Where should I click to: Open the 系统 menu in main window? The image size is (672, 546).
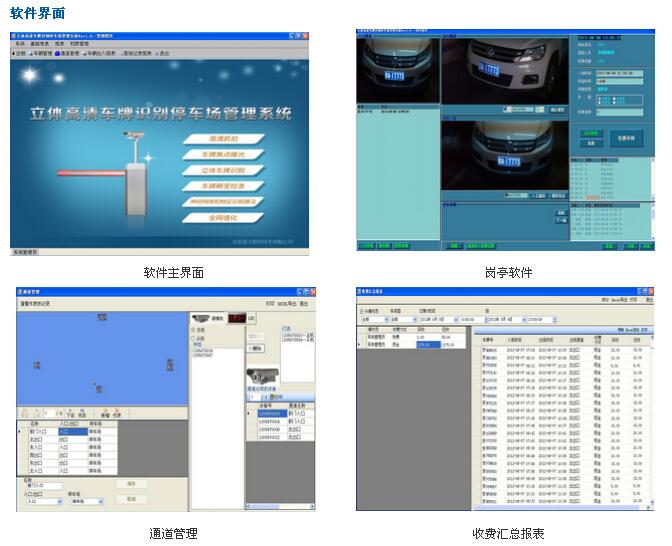pos(19,44)
